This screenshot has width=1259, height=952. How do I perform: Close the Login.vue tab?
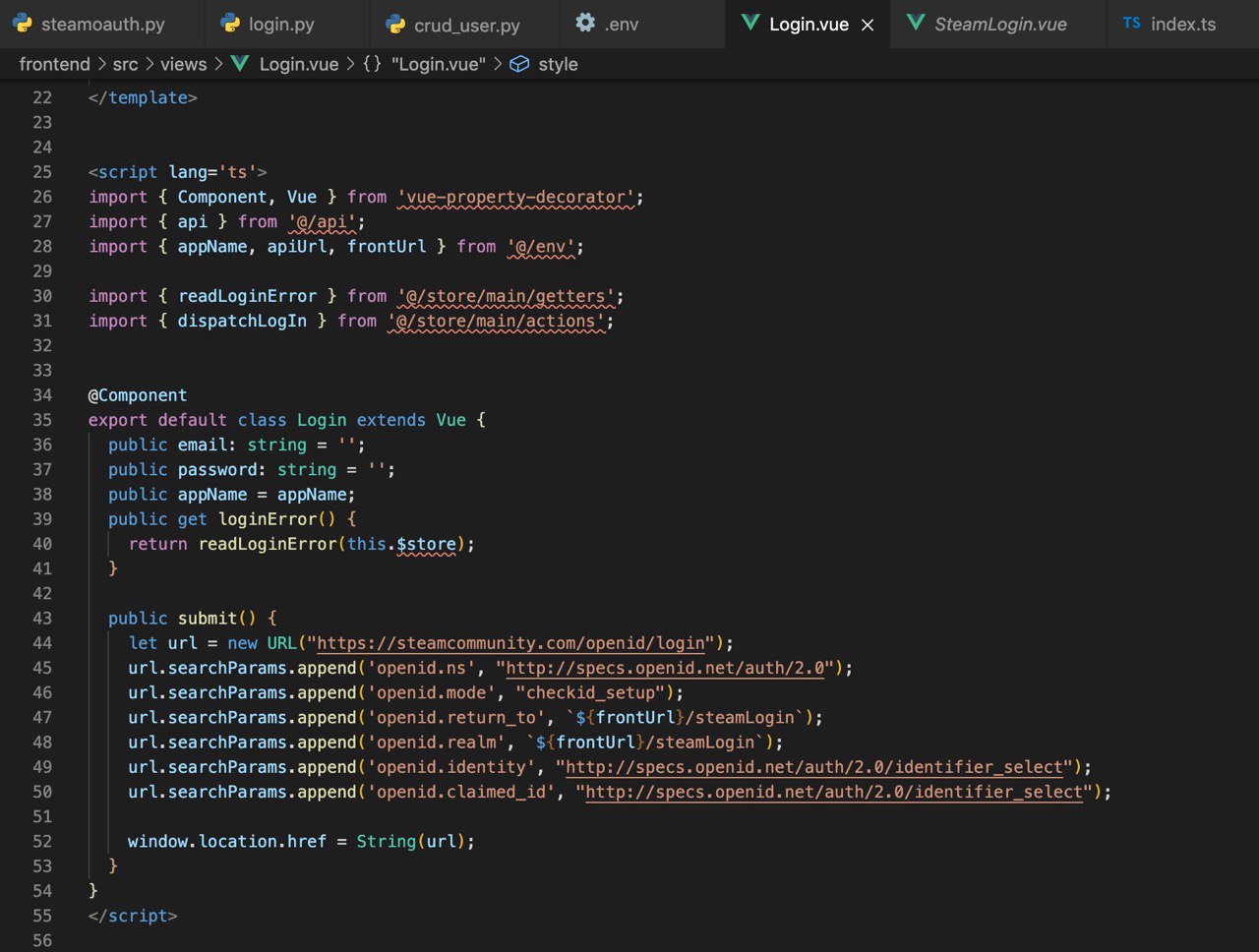click(868, 25)
